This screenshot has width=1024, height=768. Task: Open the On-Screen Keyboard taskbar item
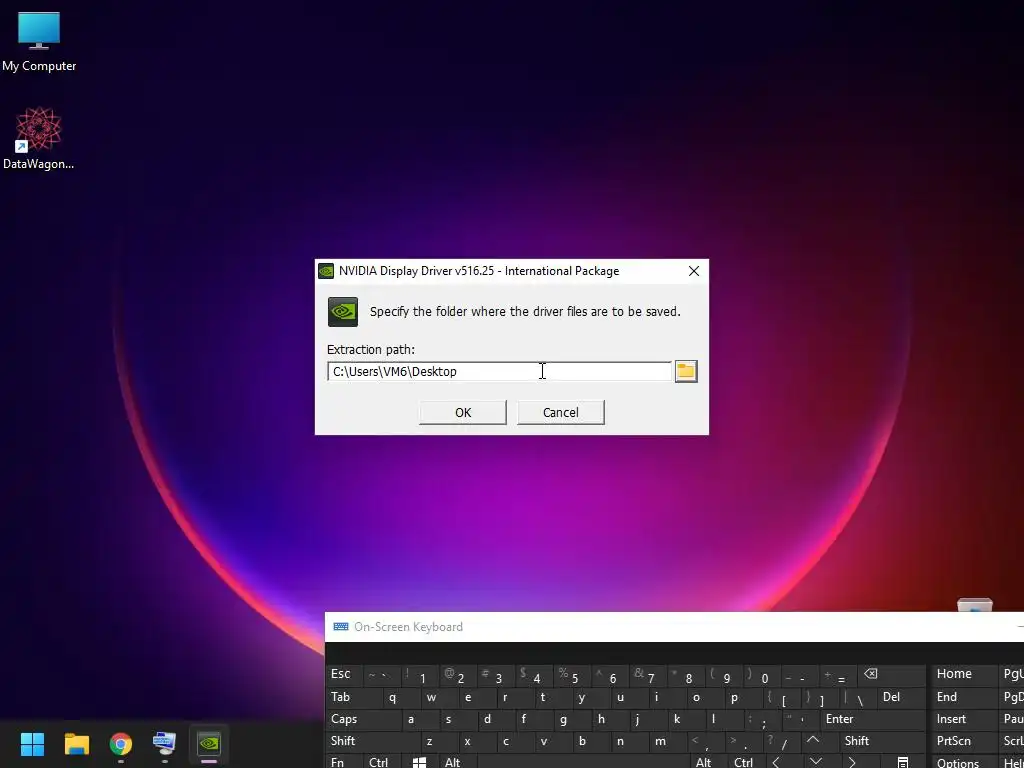[165, 744]
